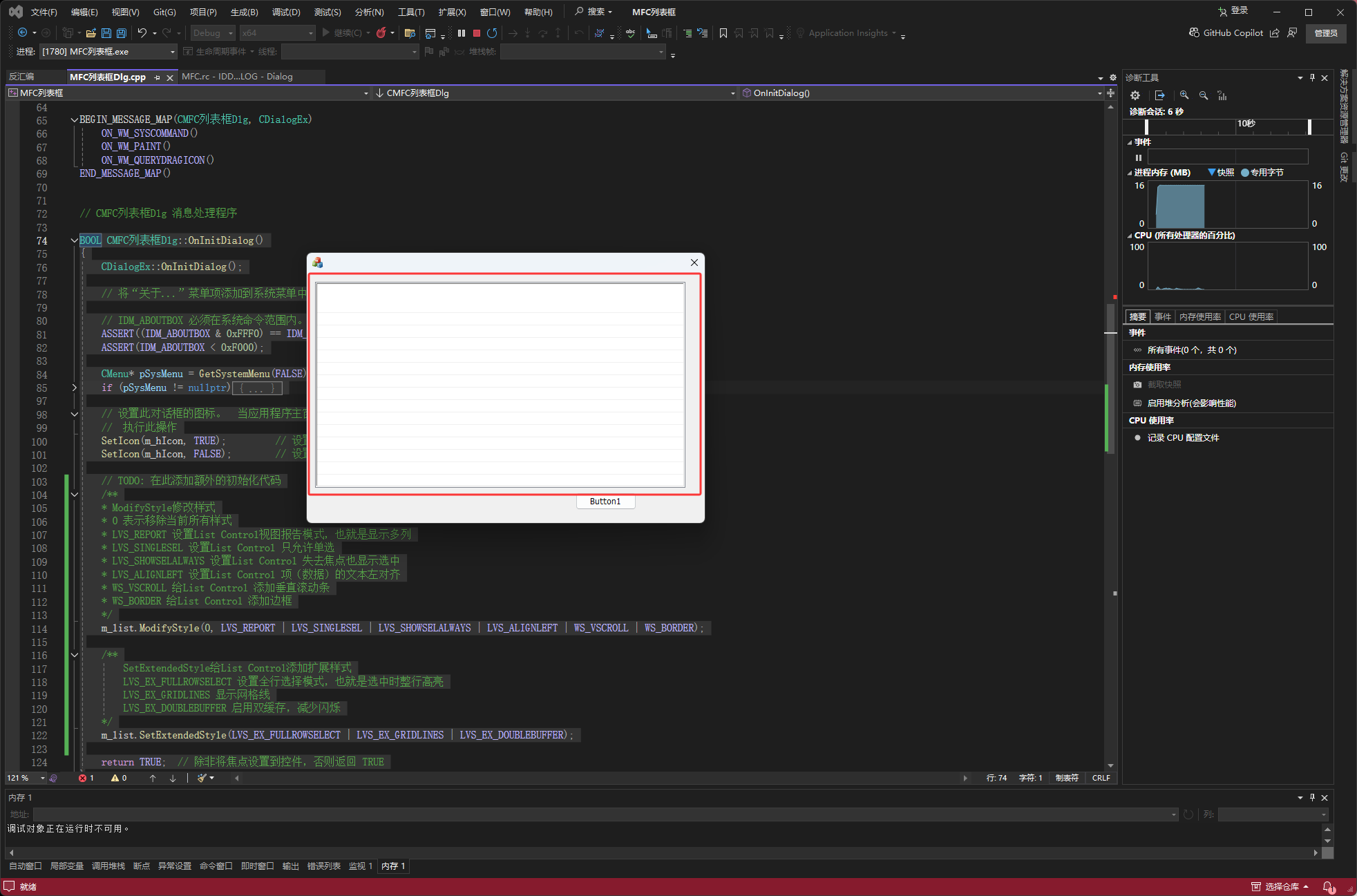Toggle the 快照 memory graph legend

(1221, 173)
